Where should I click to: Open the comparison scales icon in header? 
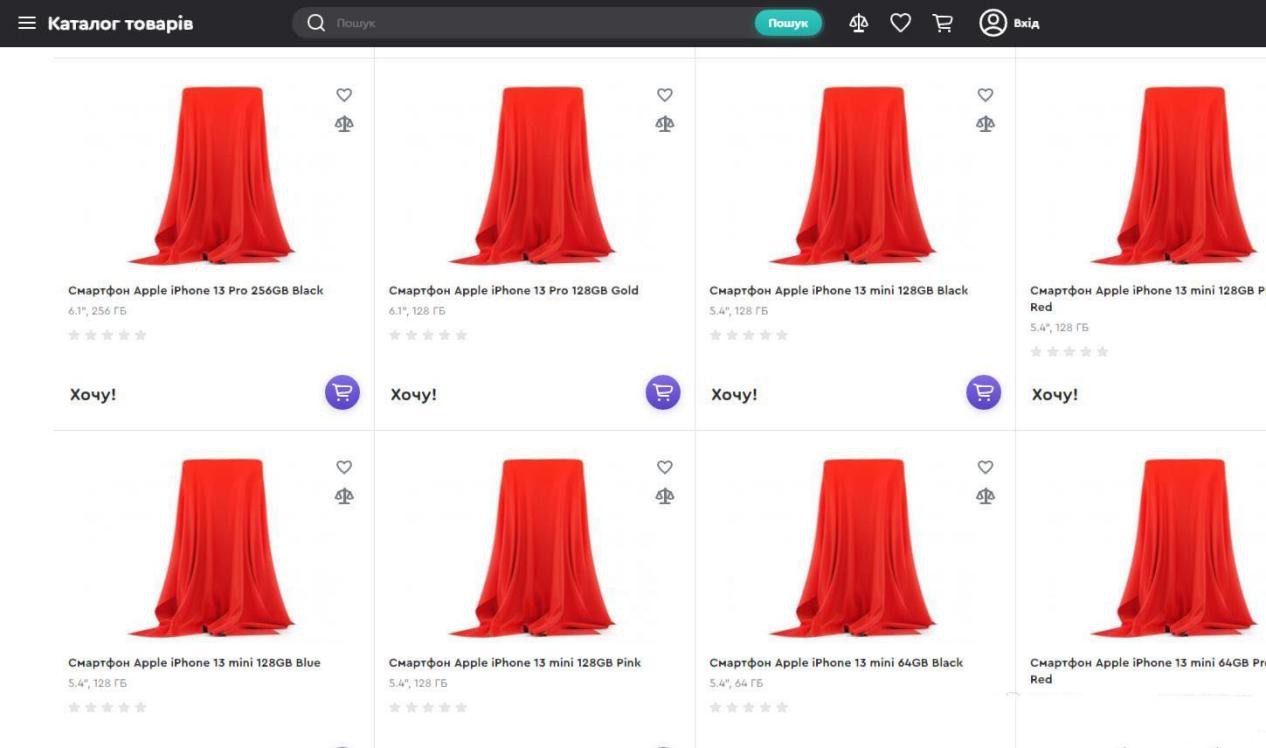[x=858, y=23]
